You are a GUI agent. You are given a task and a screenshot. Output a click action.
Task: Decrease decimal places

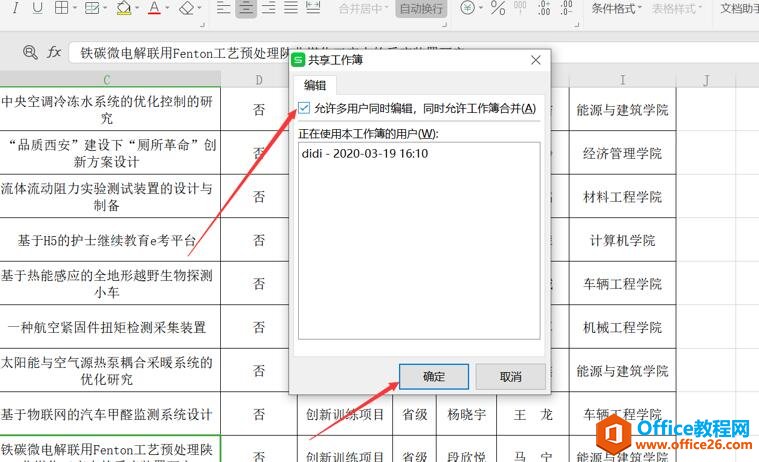(566, 8)
